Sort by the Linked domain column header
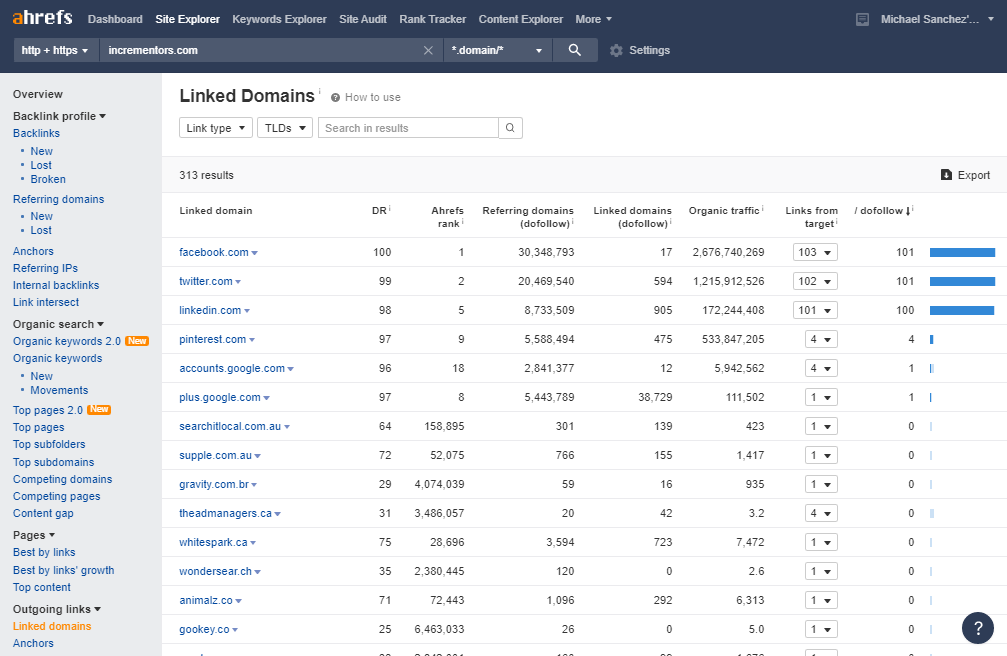The image size is (1007, 656). [x=216, y=211]
